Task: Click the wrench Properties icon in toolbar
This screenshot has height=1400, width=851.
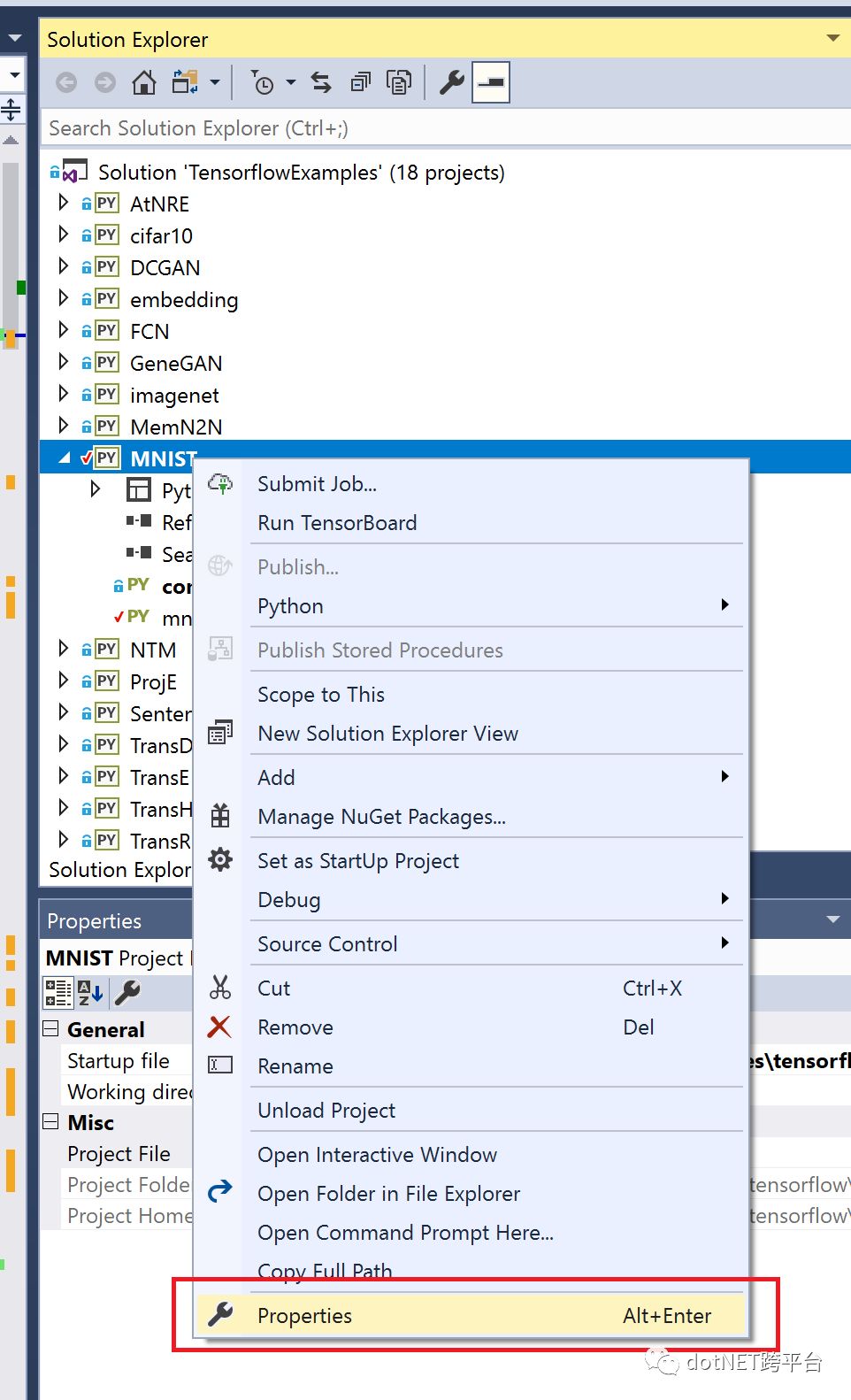Action: coord(451,83)
